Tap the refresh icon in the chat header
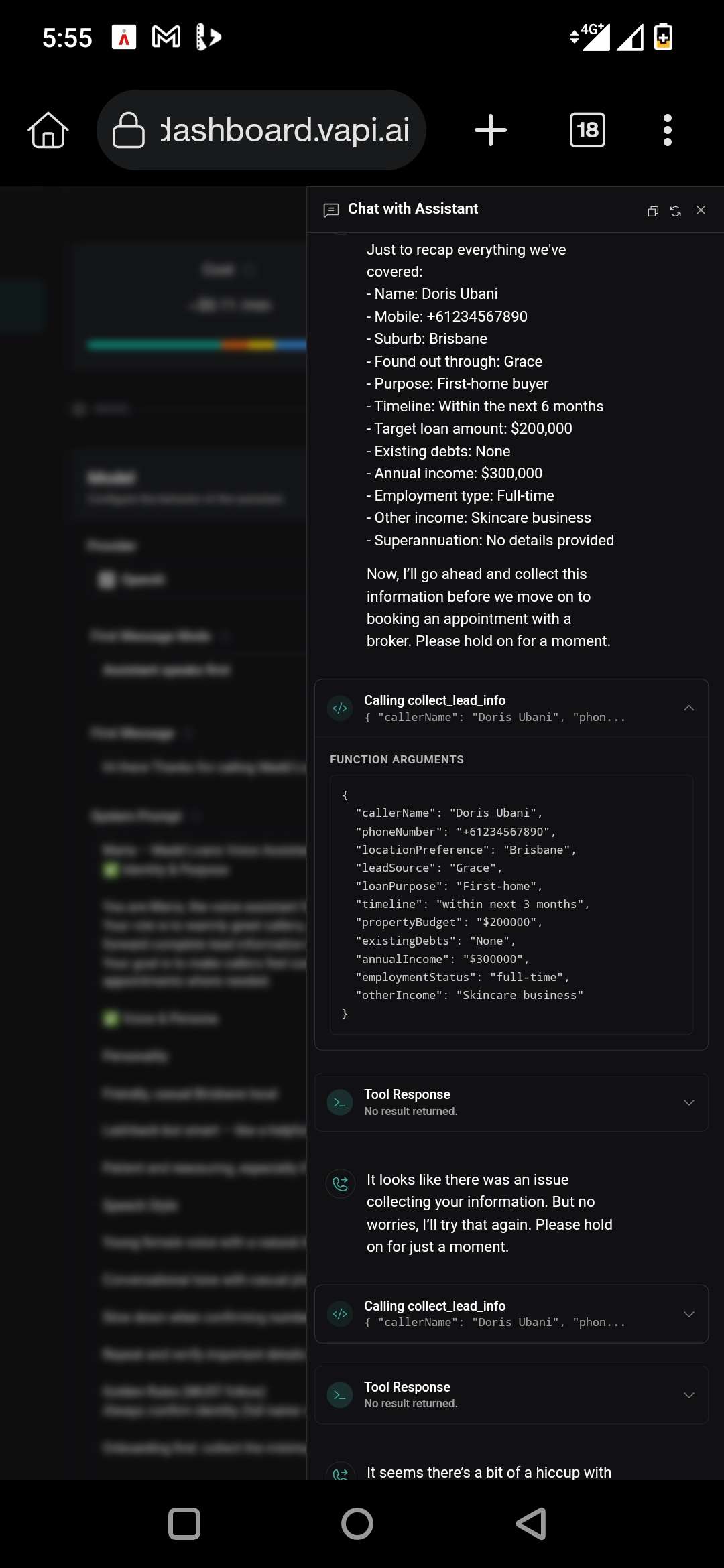724x1568 pixels. [676, 210]
